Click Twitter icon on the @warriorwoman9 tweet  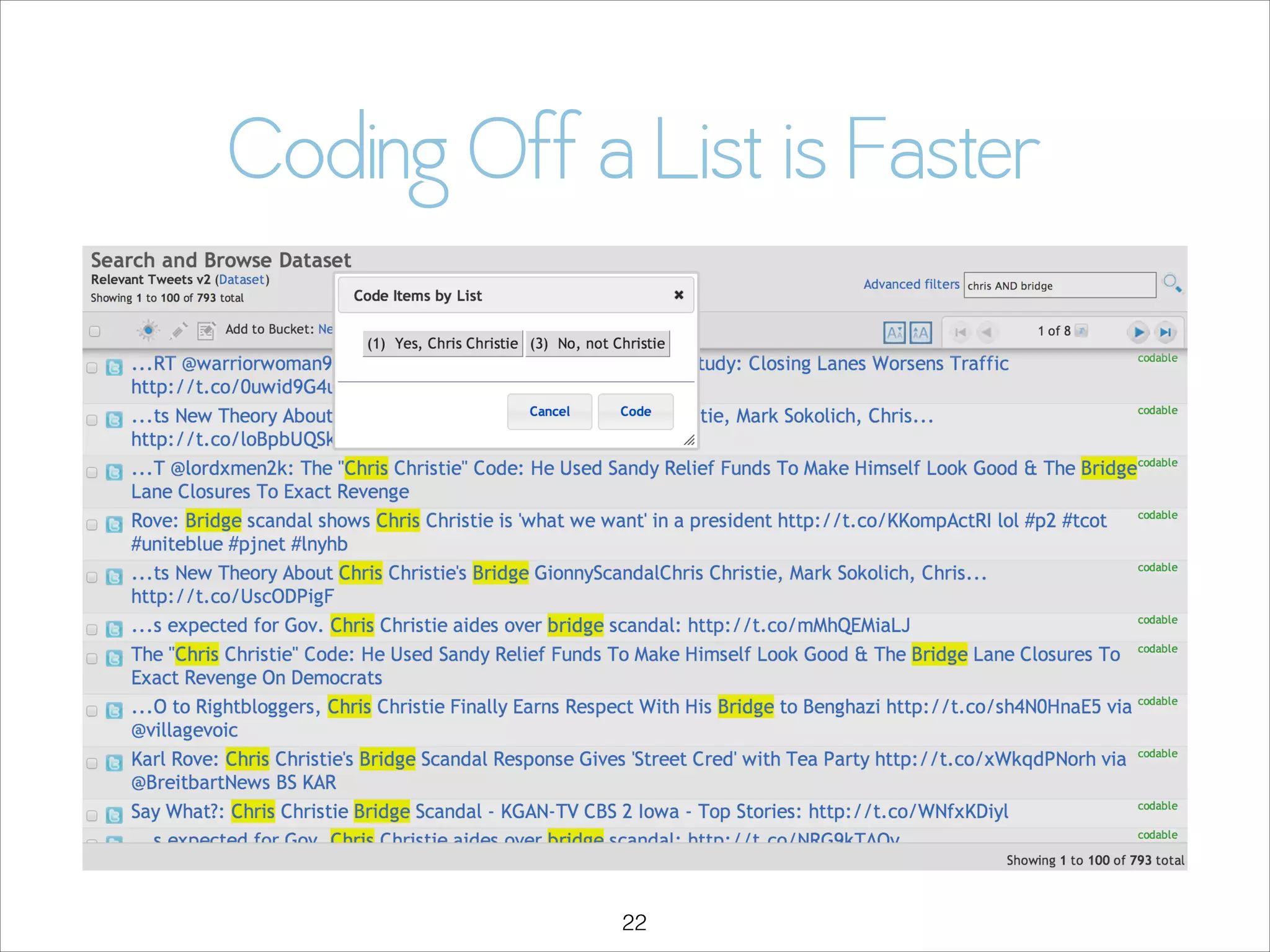pos(114,368)
